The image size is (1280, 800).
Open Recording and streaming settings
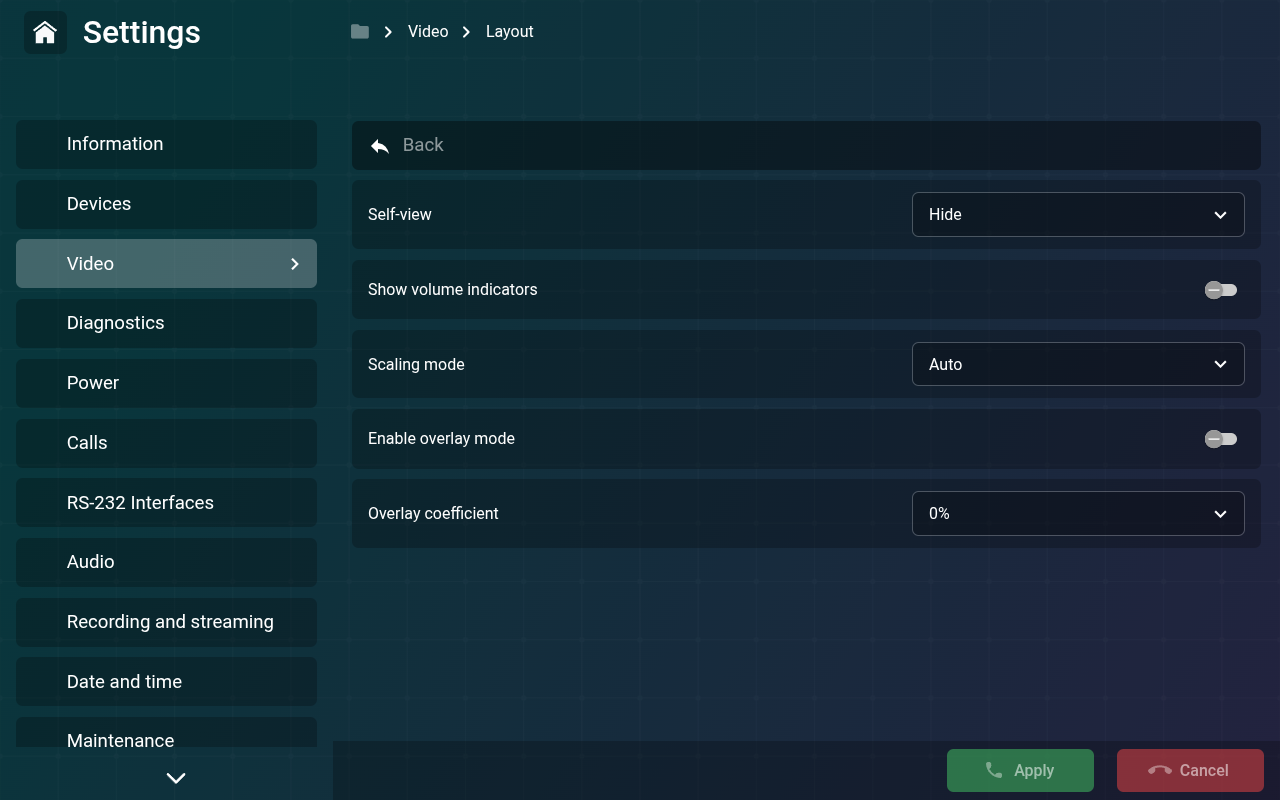166,622
